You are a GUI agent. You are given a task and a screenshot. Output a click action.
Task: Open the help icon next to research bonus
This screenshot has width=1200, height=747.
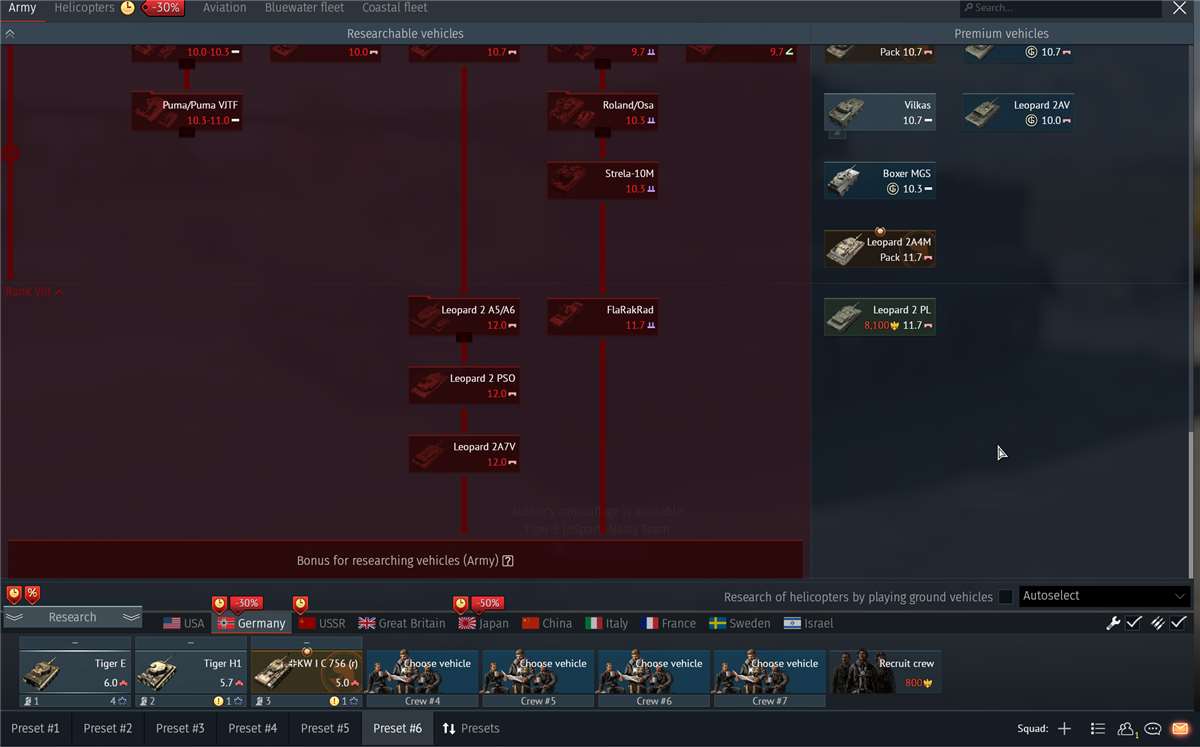508,561
